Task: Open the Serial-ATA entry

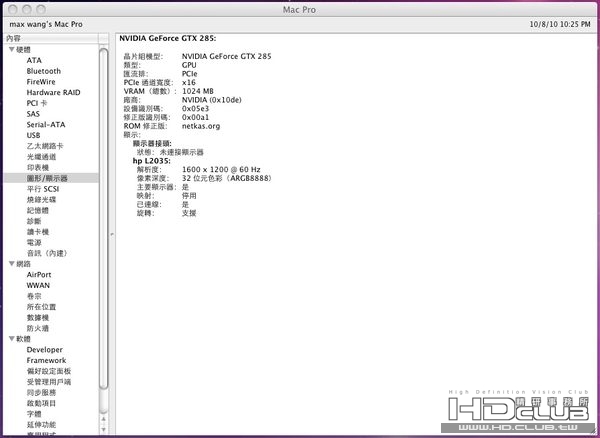Action: (46, 125)
